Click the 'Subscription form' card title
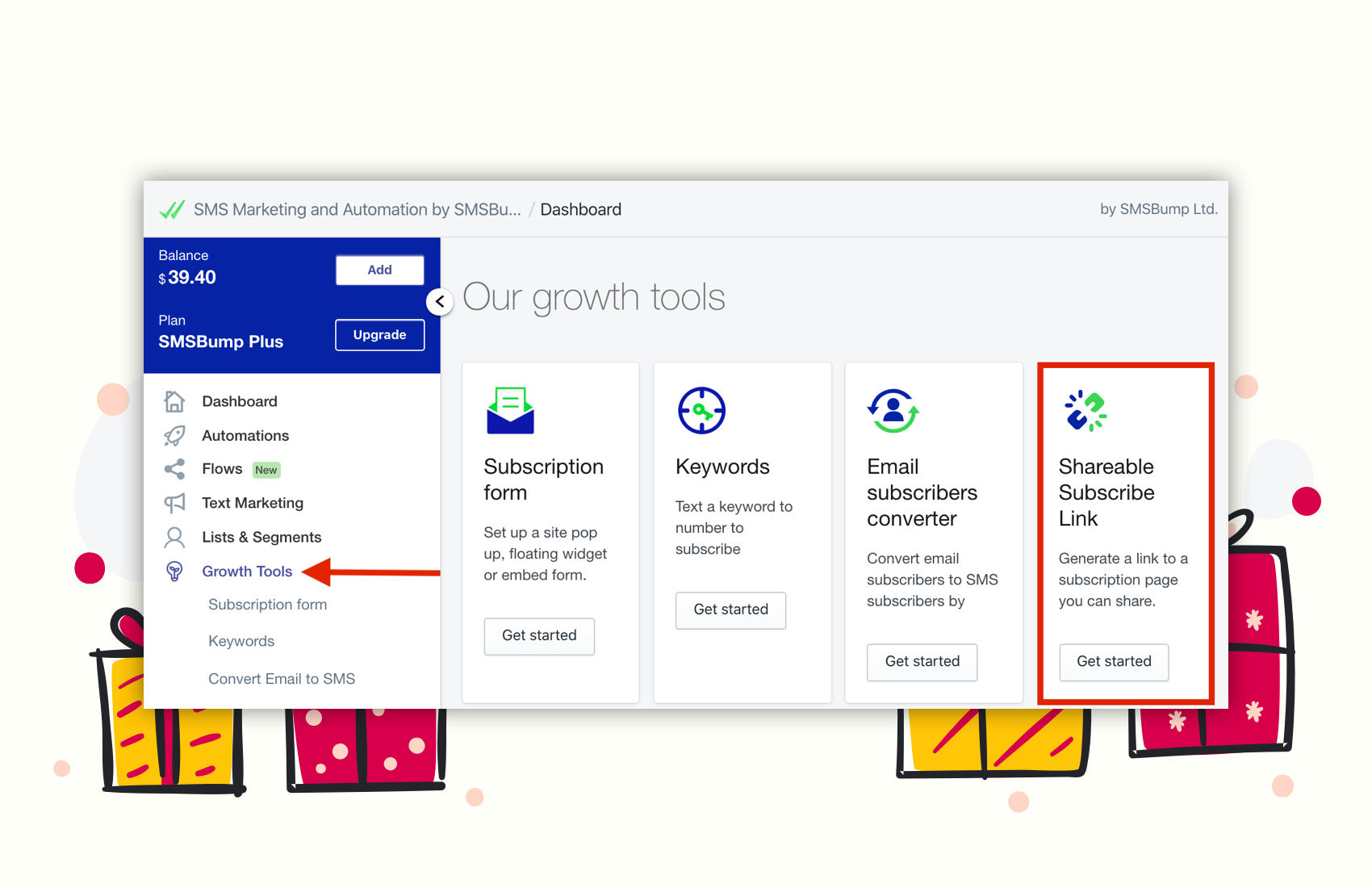Image resolution: width=1372 pixels, height=888 pixels. click(x=543, y=480)
